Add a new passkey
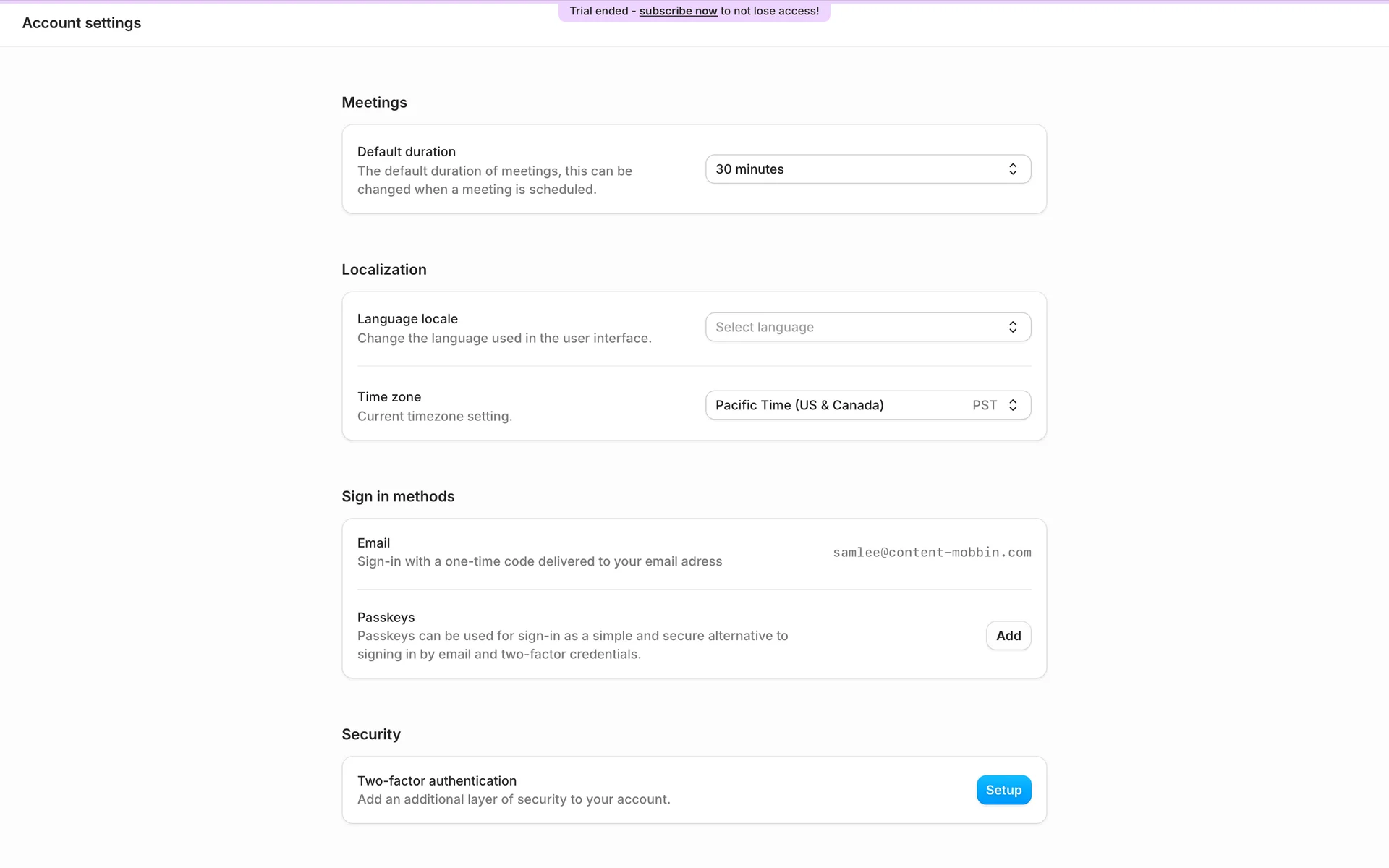1389x868 pixels. tap(1008, 636)
